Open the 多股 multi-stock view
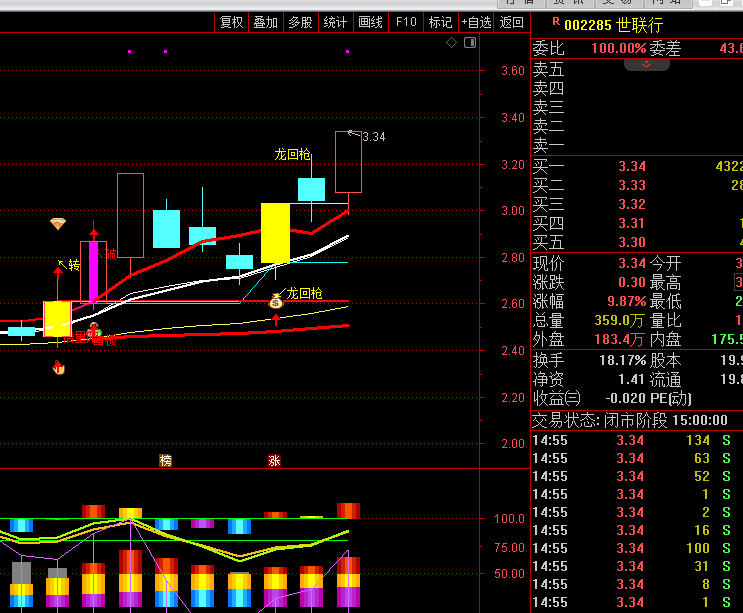This screenshot has height=613, width=743. pyautogui.click(x=300, y=22)
